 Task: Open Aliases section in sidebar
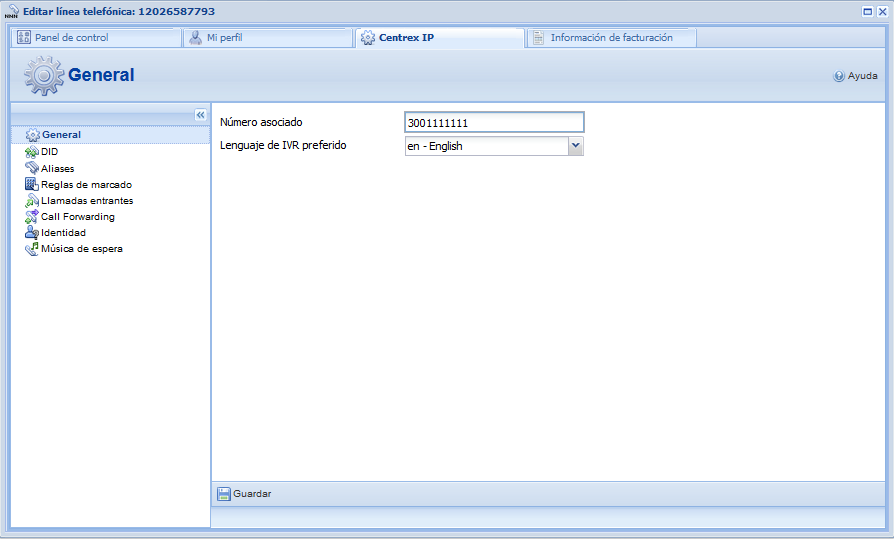point(58,169)
